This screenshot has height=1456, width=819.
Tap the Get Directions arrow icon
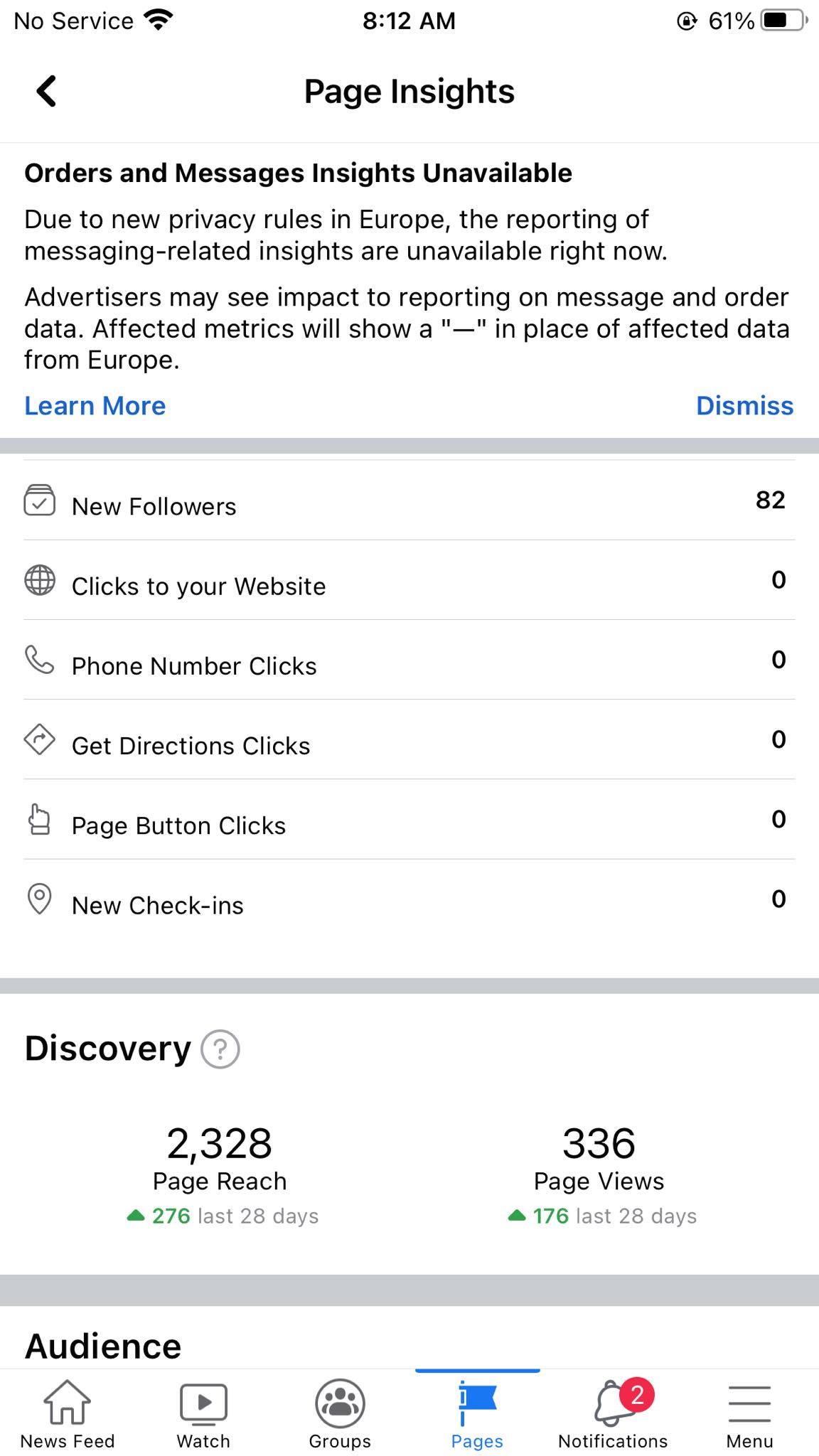coord(40,739)
